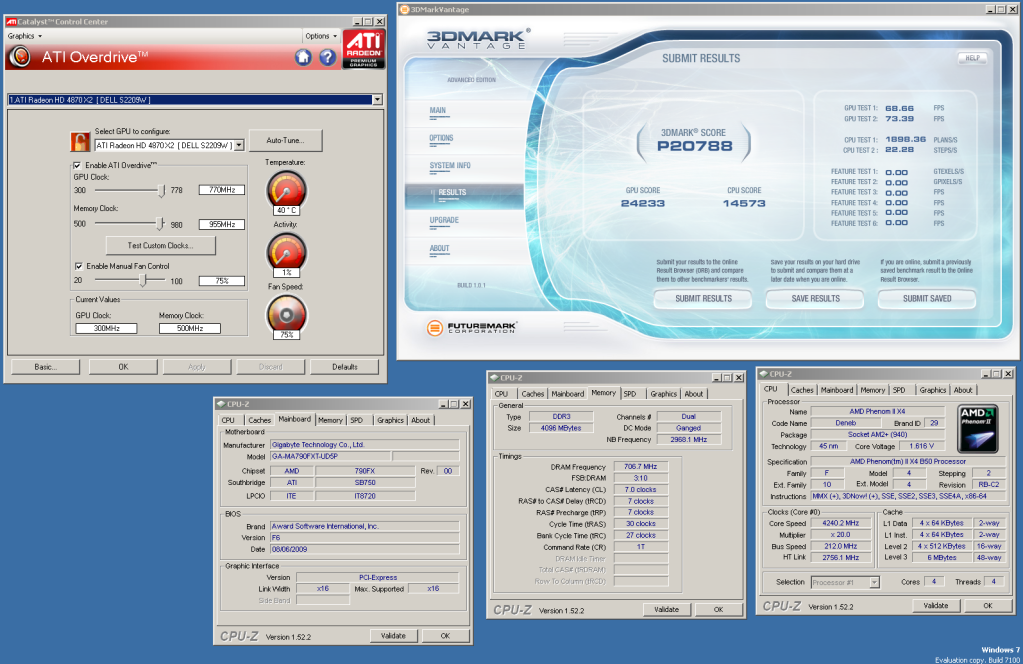The width and height of the screenshot is (1023, 664).
Task: Click the Current Values GPU Clock 300MHz field
Action: coord(106,328)
